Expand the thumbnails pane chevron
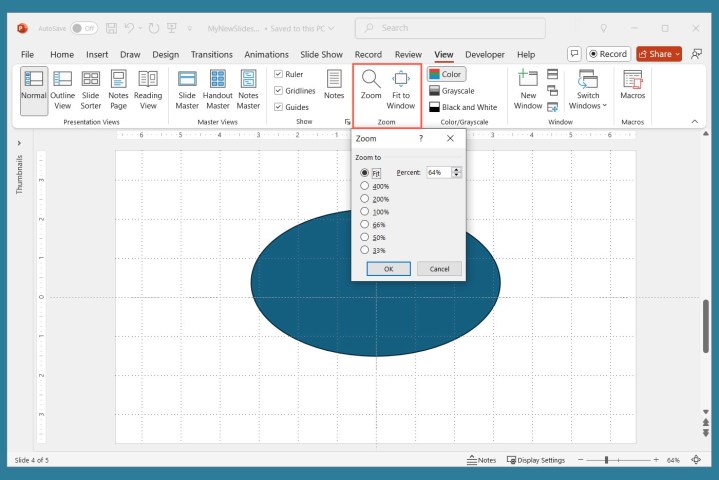Screen dimensions: 719x480 (x=19, y=143)
